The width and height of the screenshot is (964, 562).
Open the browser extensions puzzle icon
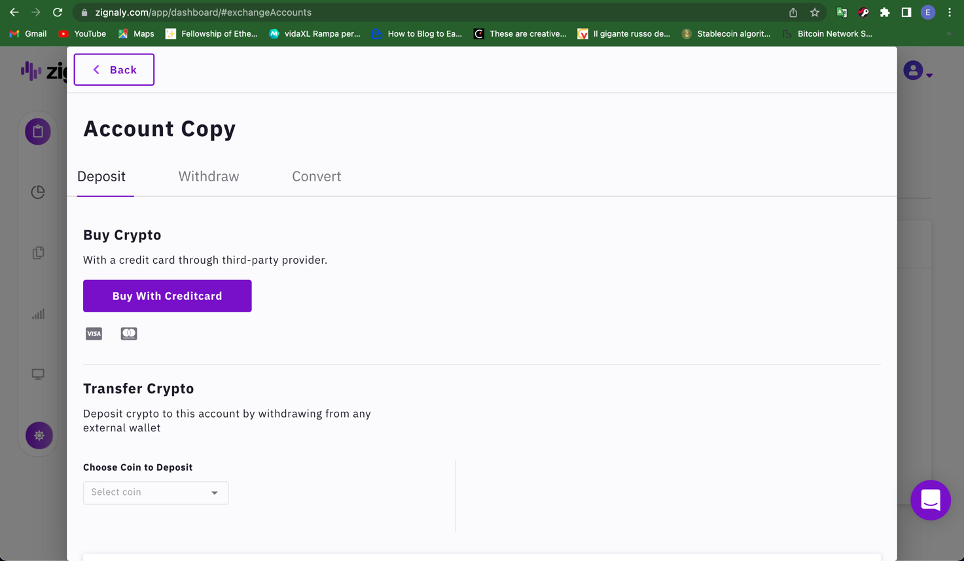click(885, 12)
